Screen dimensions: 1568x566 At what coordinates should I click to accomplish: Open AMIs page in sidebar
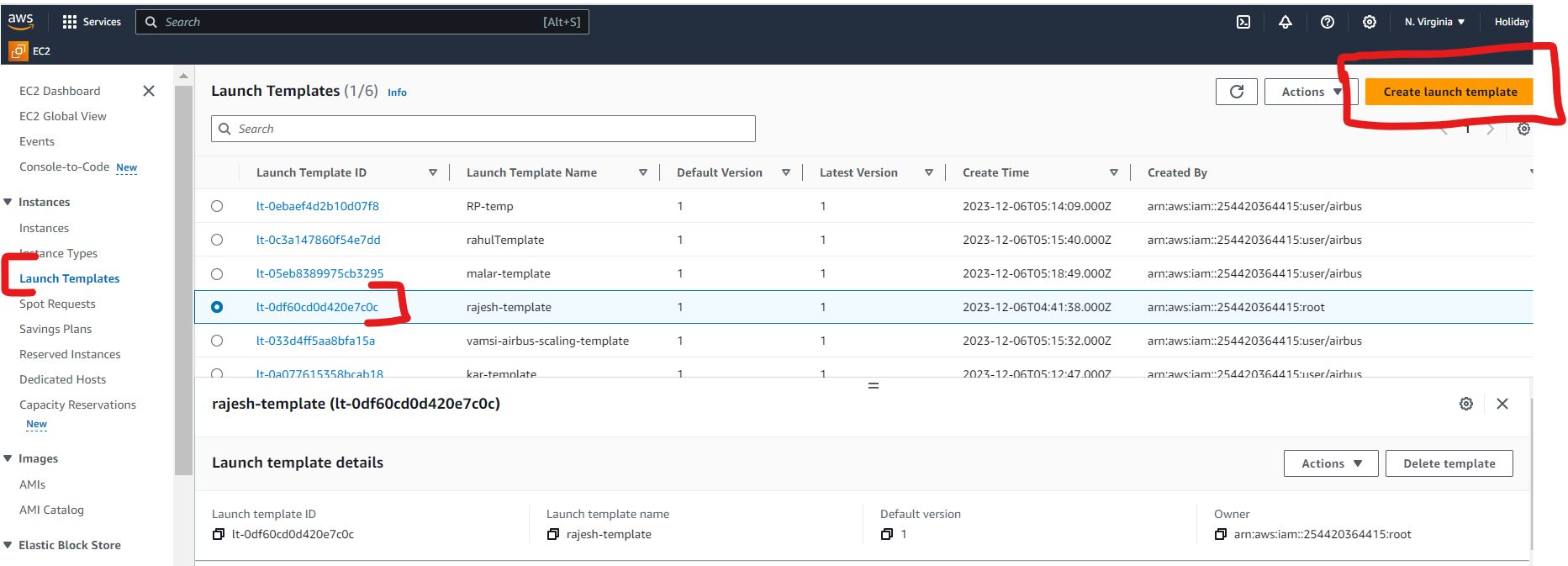tap(33, 484)
